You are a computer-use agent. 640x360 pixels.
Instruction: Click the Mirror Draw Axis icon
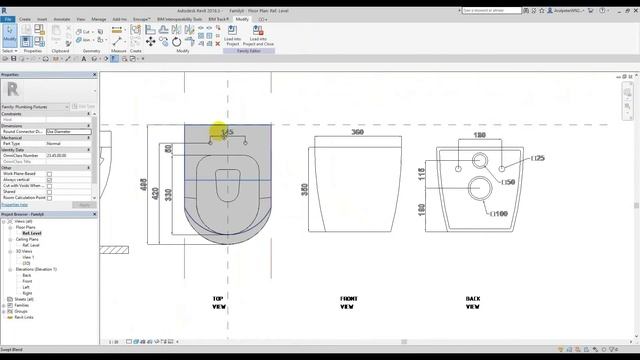tap(189, 29)
